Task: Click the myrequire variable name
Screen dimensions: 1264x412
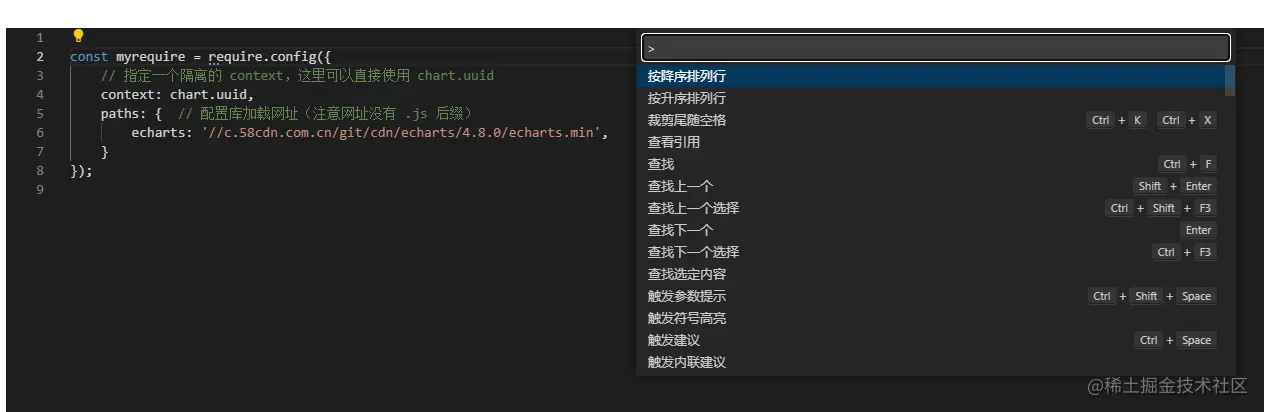Action: 151,56
